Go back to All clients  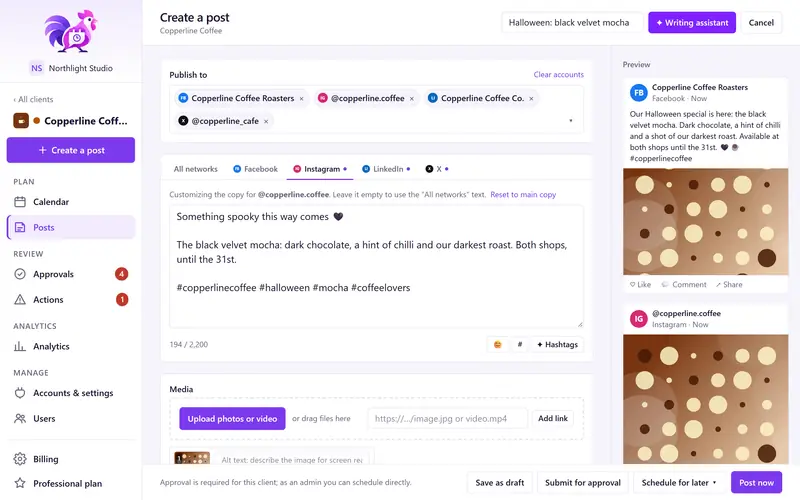coord(33,99)
